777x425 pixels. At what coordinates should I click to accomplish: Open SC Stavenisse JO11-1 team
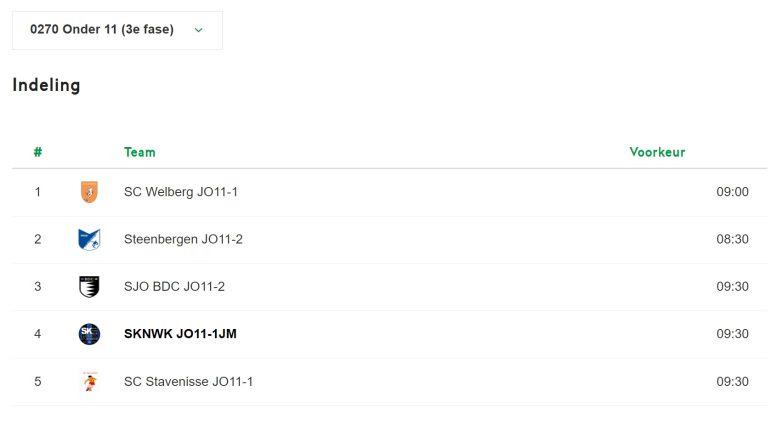point(188,381)
